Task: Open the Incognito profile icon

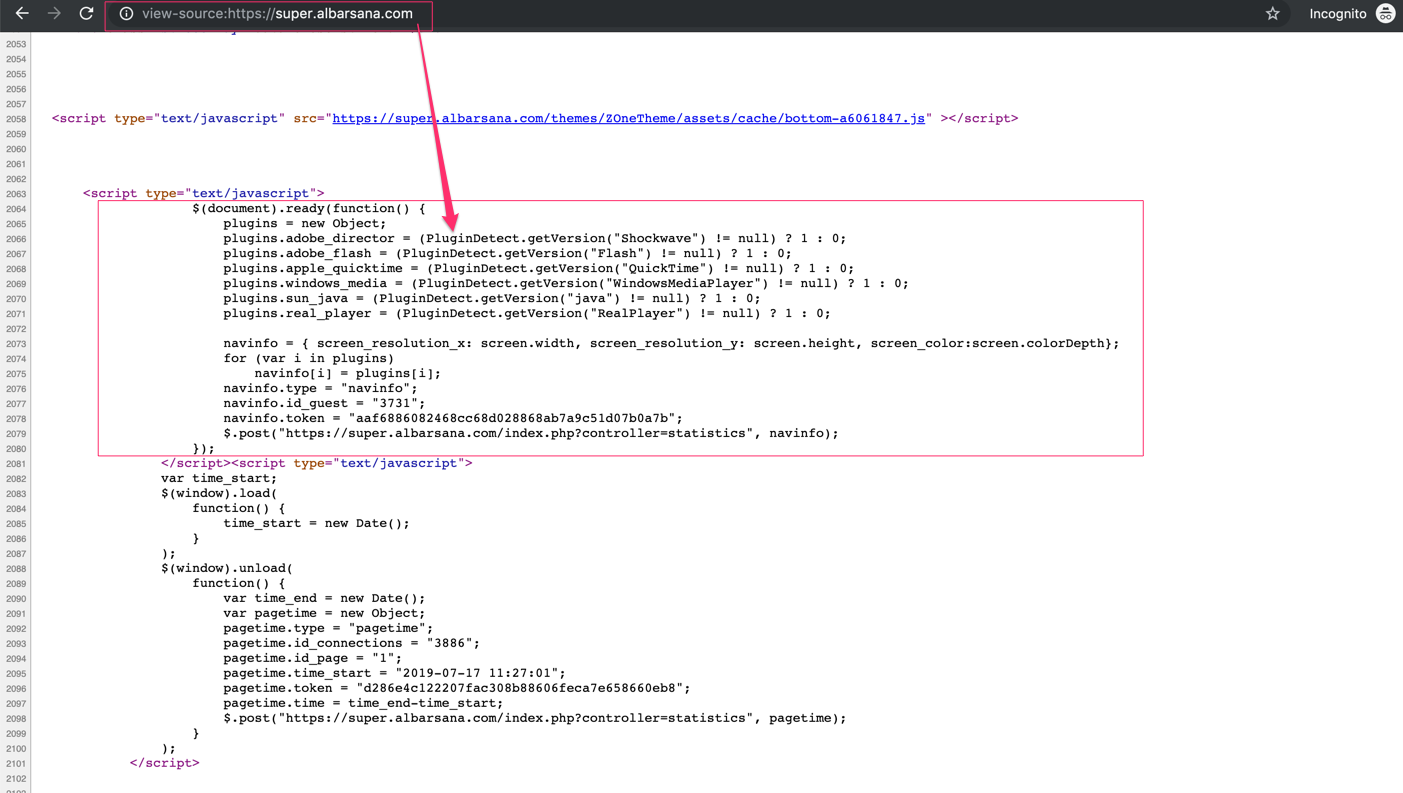Action: click(x=1385, y=13)
